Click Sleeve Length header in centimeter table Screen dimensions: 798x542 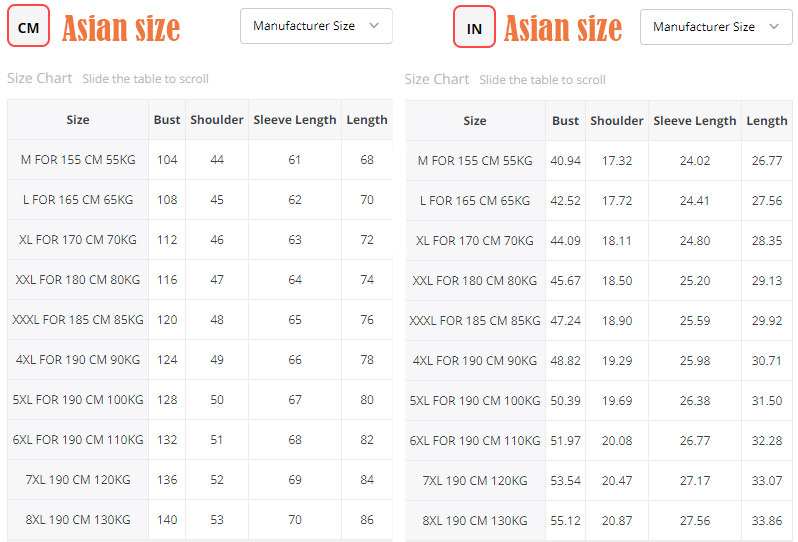(295, 120)
